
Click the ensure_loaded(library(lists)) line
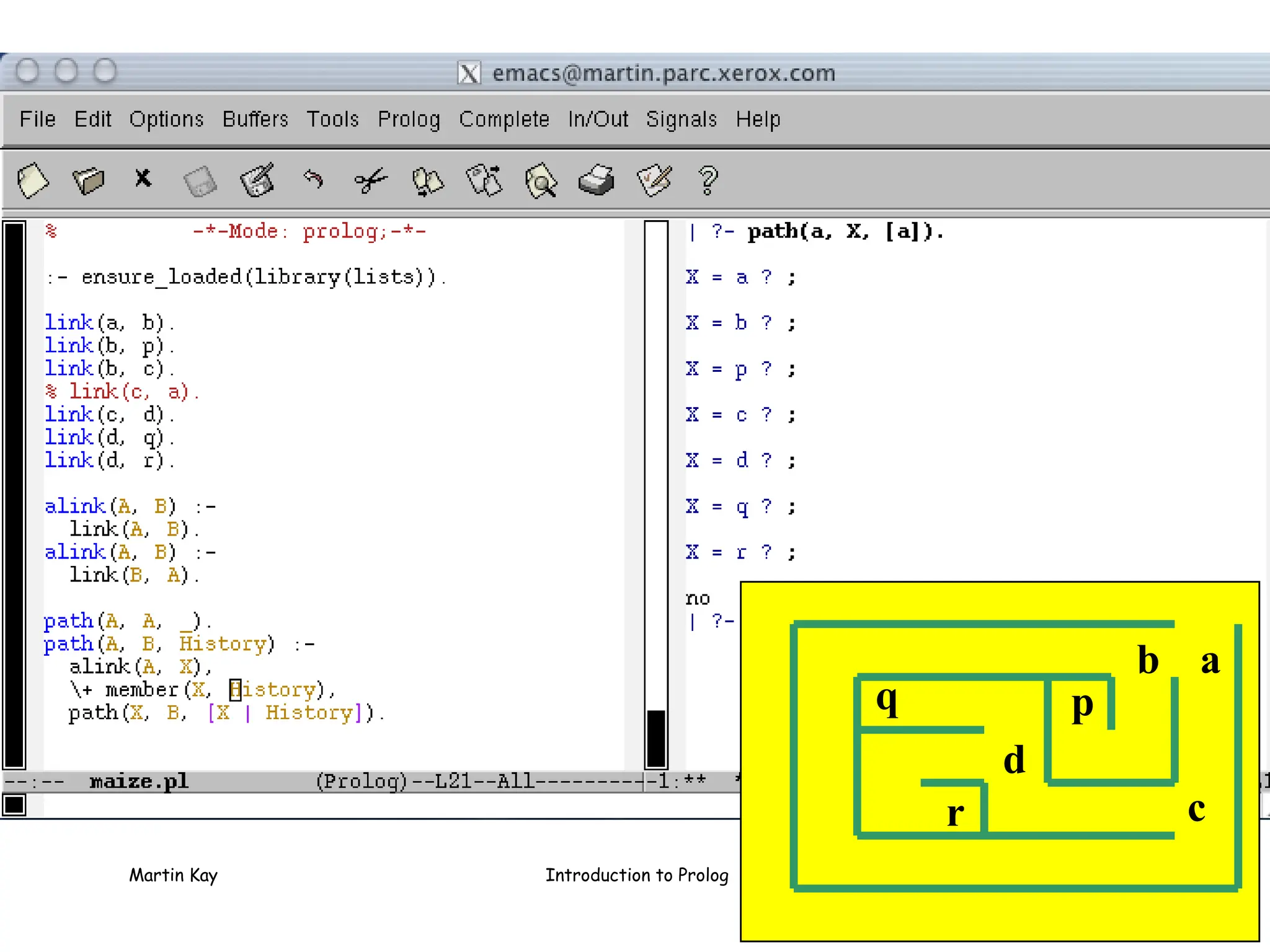[x=246, y=277]
